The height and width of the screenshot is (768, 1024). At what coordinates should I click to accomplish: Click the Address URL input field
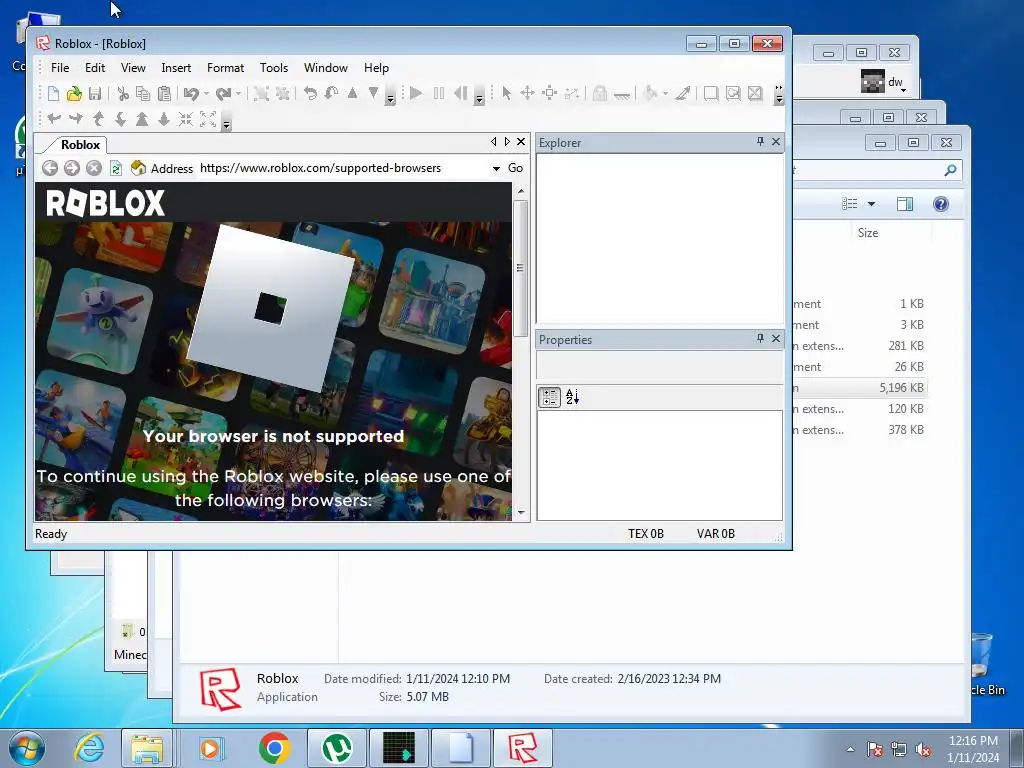pos(344,168)
